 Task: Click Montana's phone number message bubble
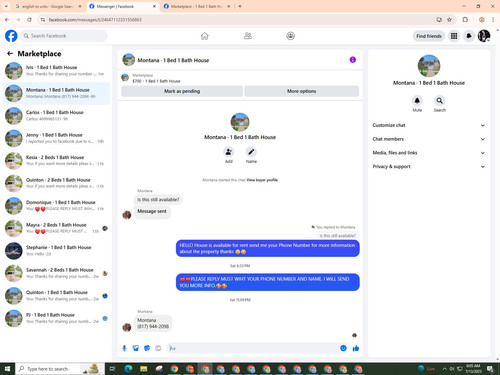click(153, 323)
